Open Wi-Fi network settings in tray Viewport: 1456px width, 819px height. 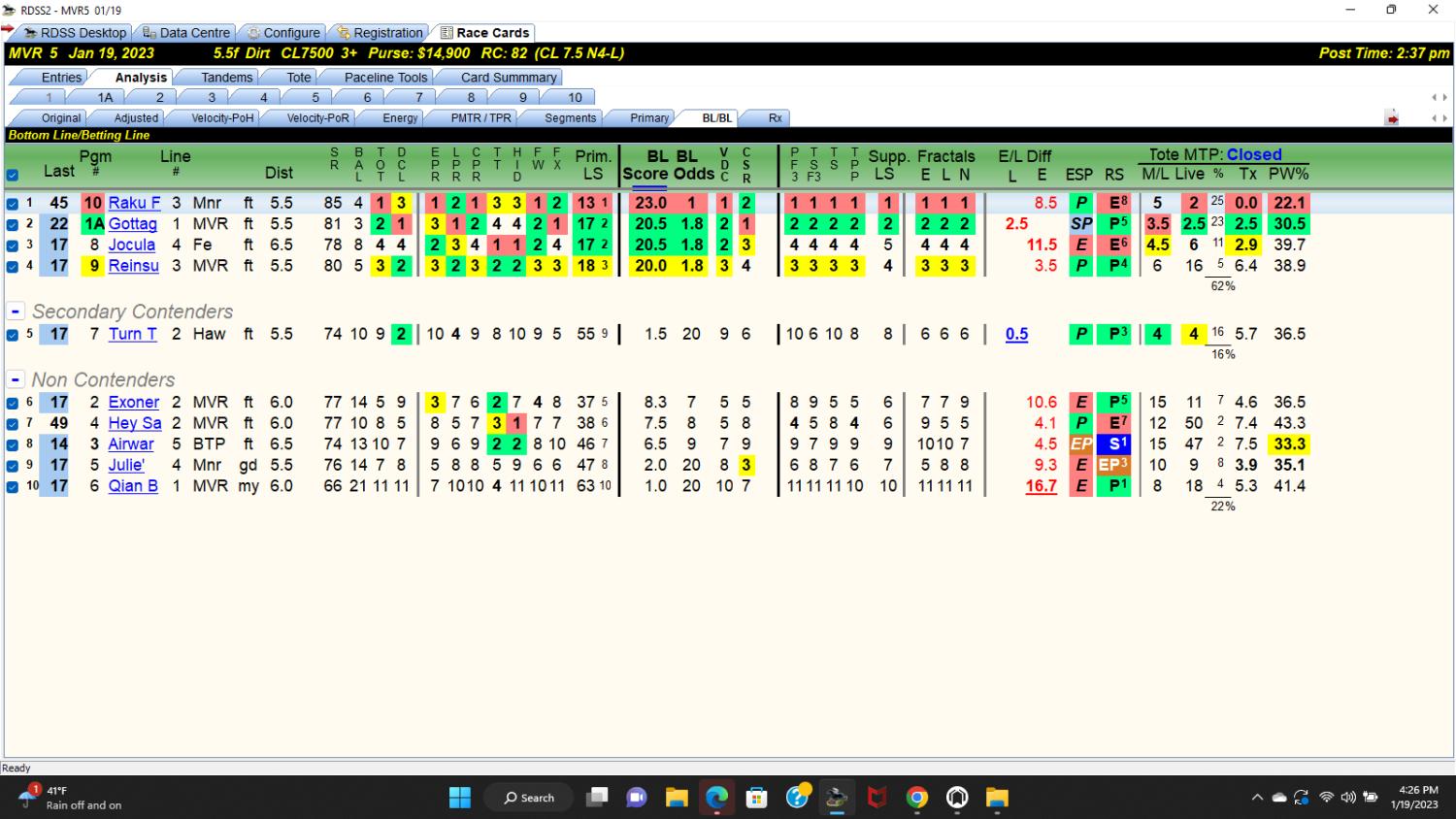1326,798
